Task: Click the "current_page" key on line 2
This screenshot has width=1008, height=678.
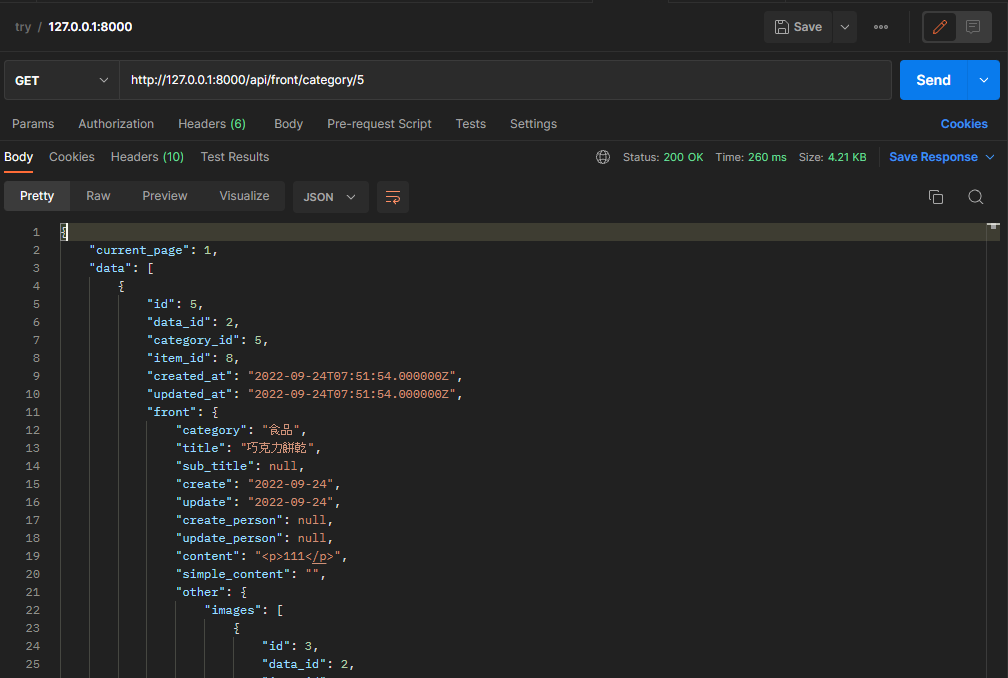Action: pyautogui.click(x=139, y=250)
